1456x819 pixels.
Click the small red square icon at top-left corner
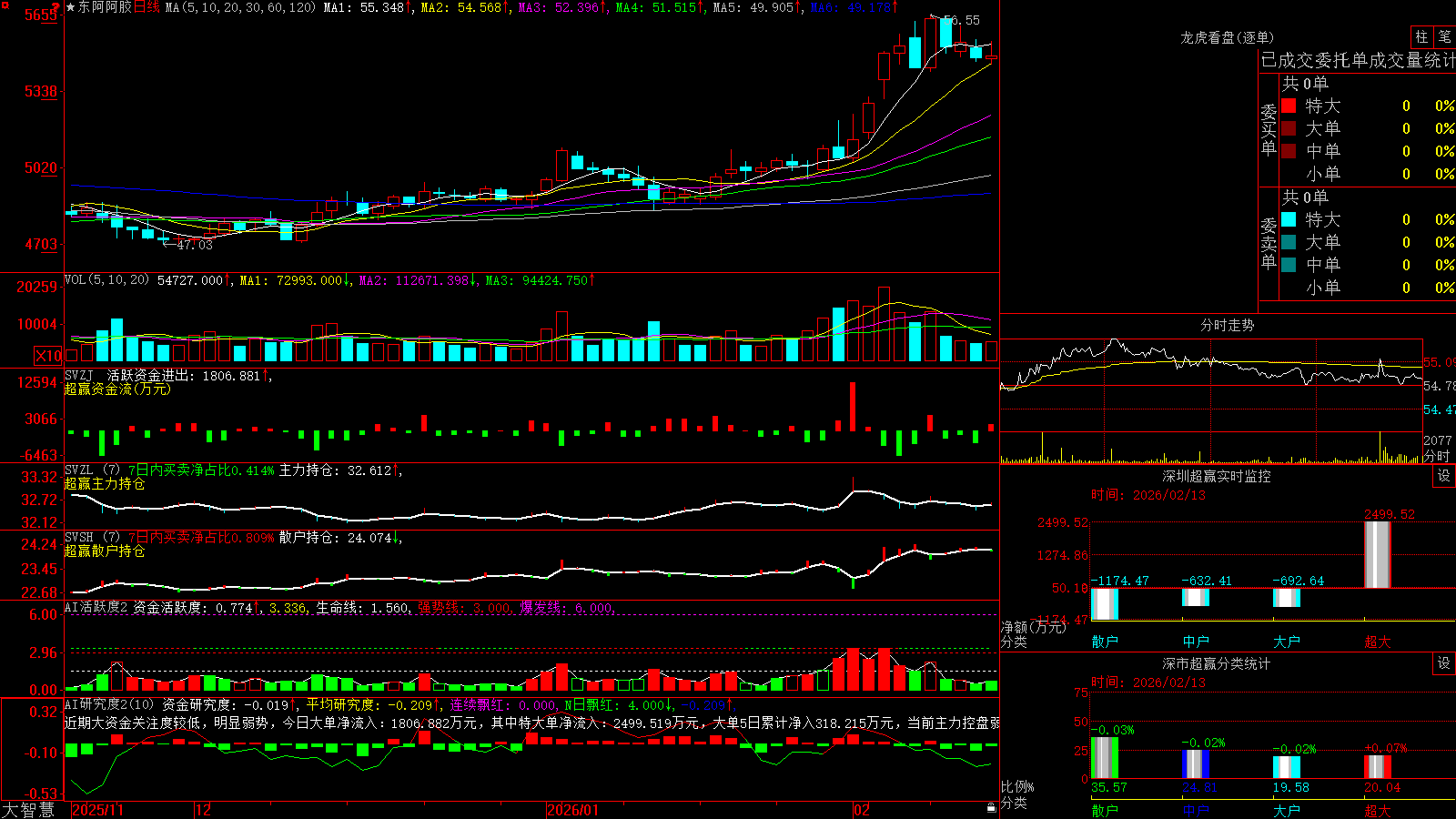coord(4,4)
